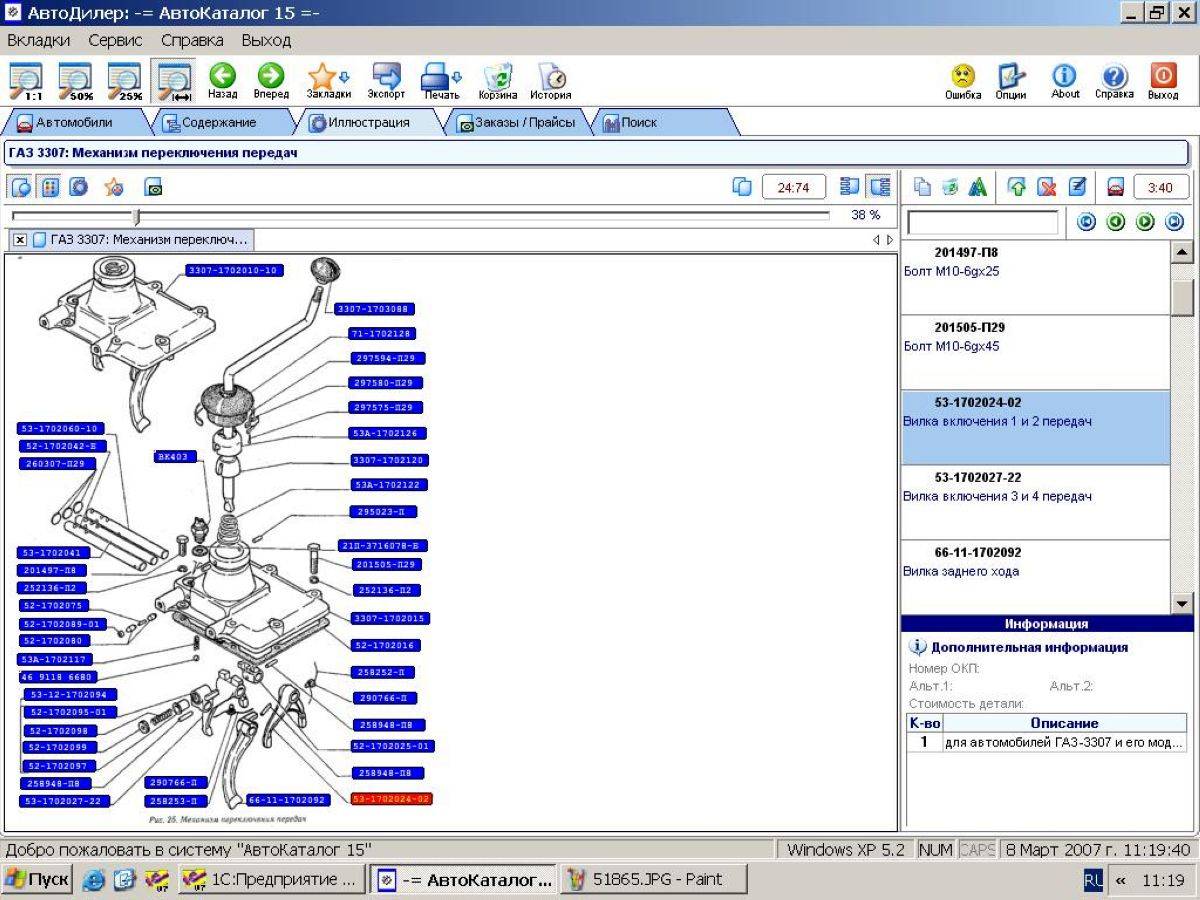Open the About dialog
1200x900 pixels.
(1065, 81)
